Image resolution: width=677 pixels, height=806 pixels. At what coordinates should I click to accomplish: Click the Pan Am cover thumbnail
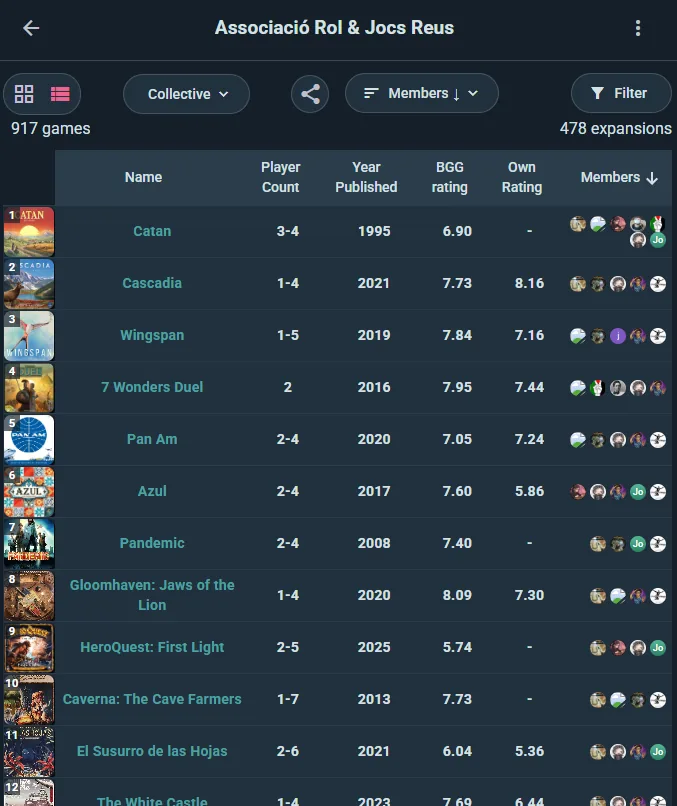[29, 439]
